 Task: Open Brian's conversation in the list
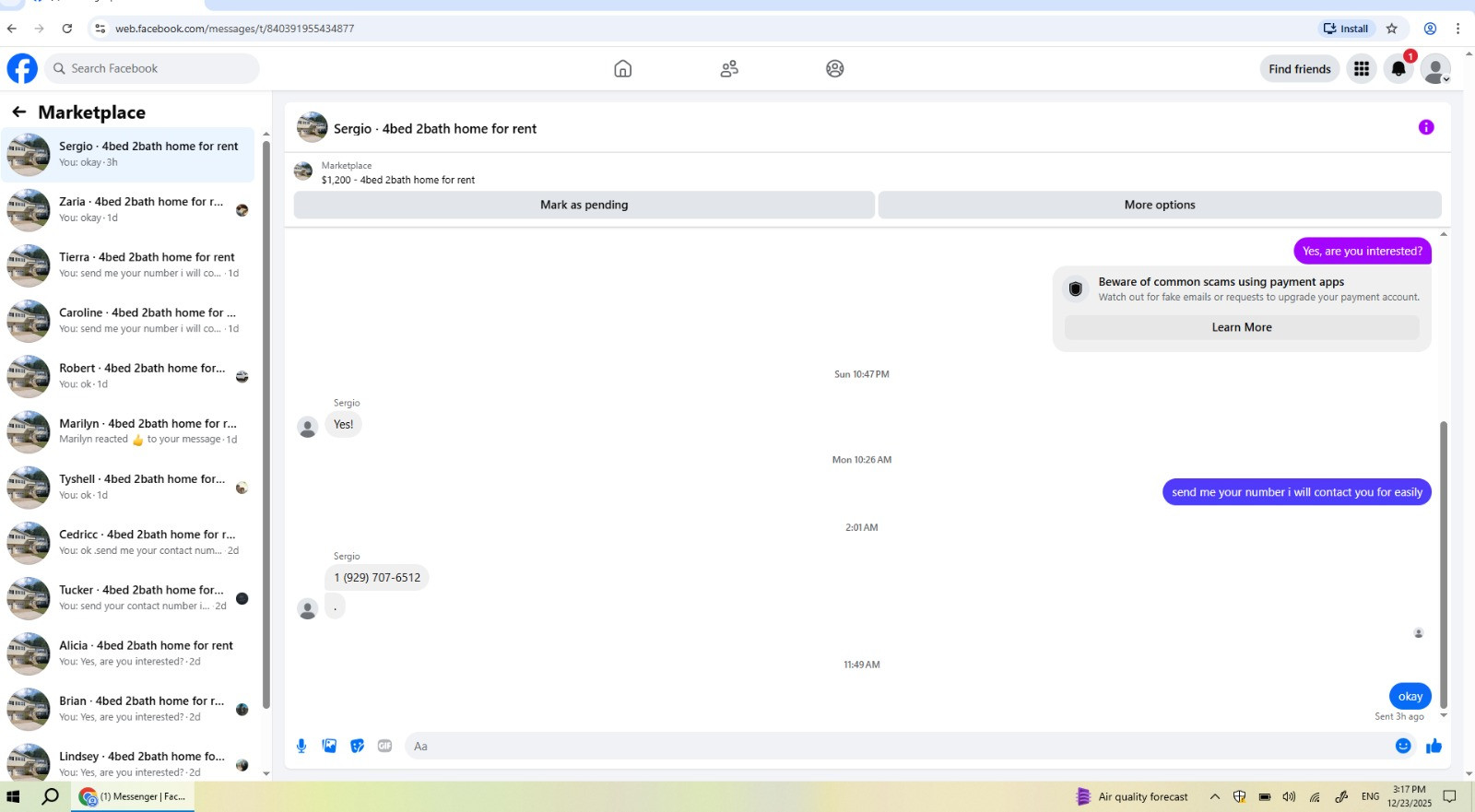click(128, 708)
